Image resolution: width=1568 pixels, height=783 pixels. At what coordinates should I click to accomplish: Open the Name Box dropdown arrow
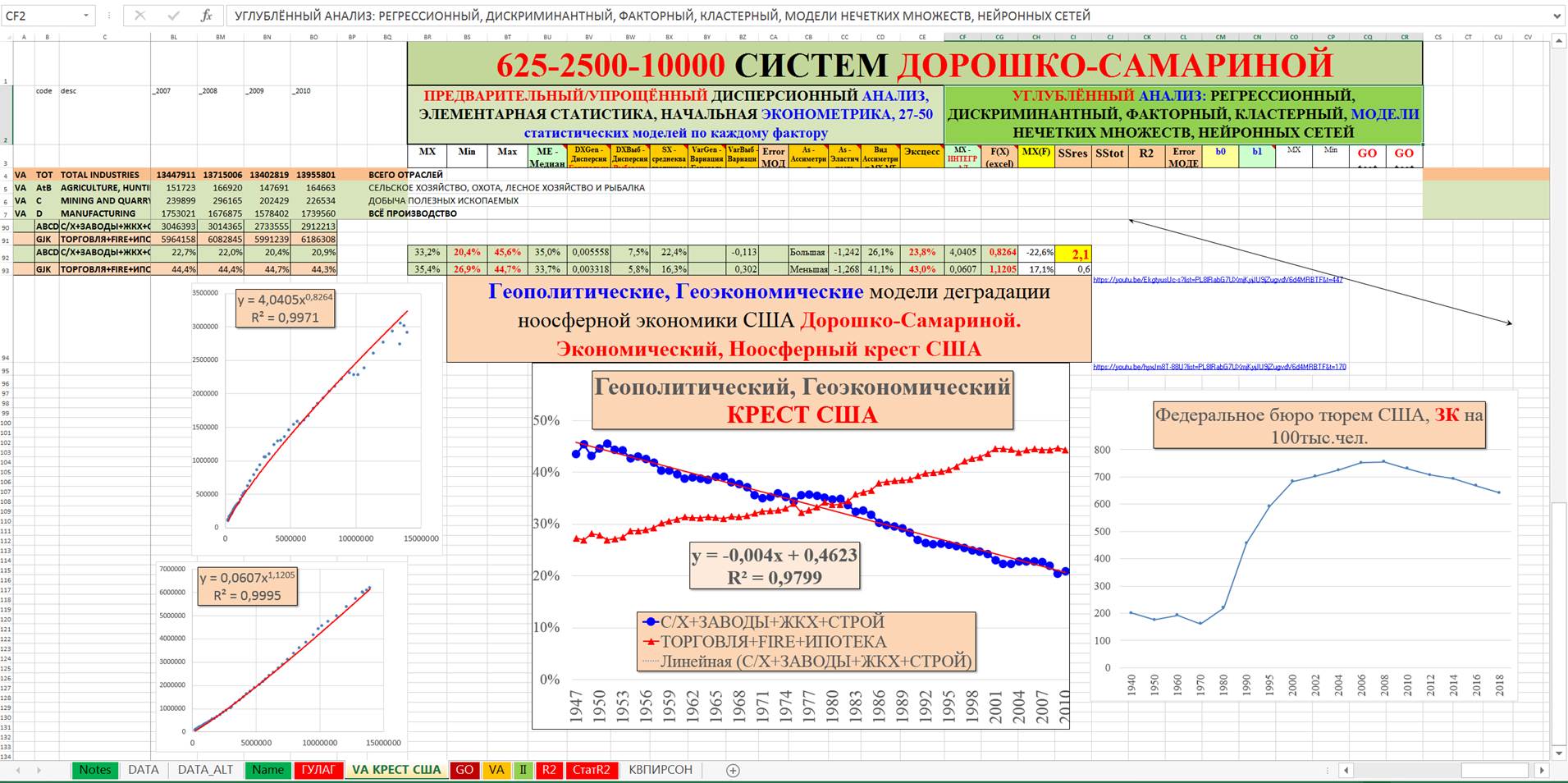pyautogui.click(x=86, y=16)
